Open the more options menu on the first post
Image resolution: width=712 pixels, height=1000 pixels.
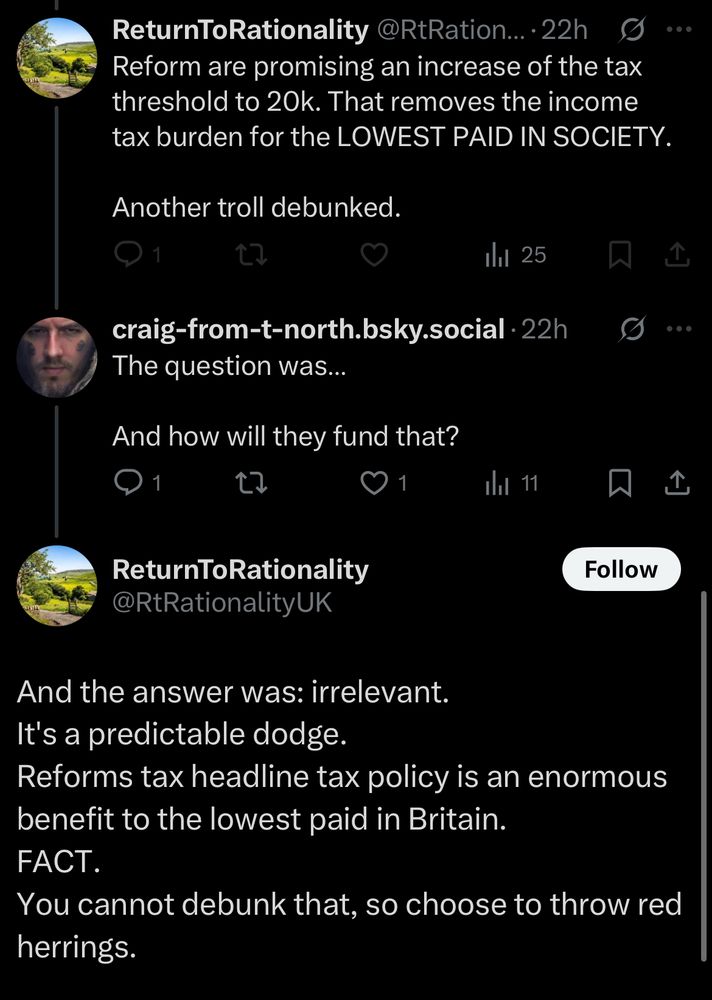coord(678,30)
